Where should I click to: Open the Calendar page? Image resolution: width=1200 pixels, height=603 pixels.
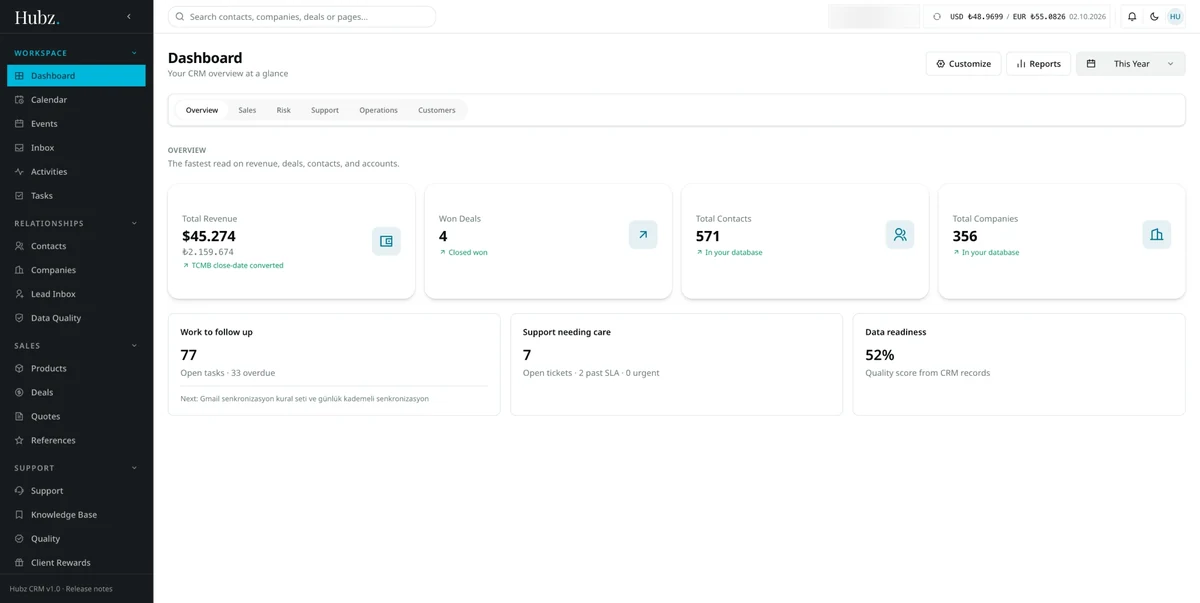(x=76, y=100)
